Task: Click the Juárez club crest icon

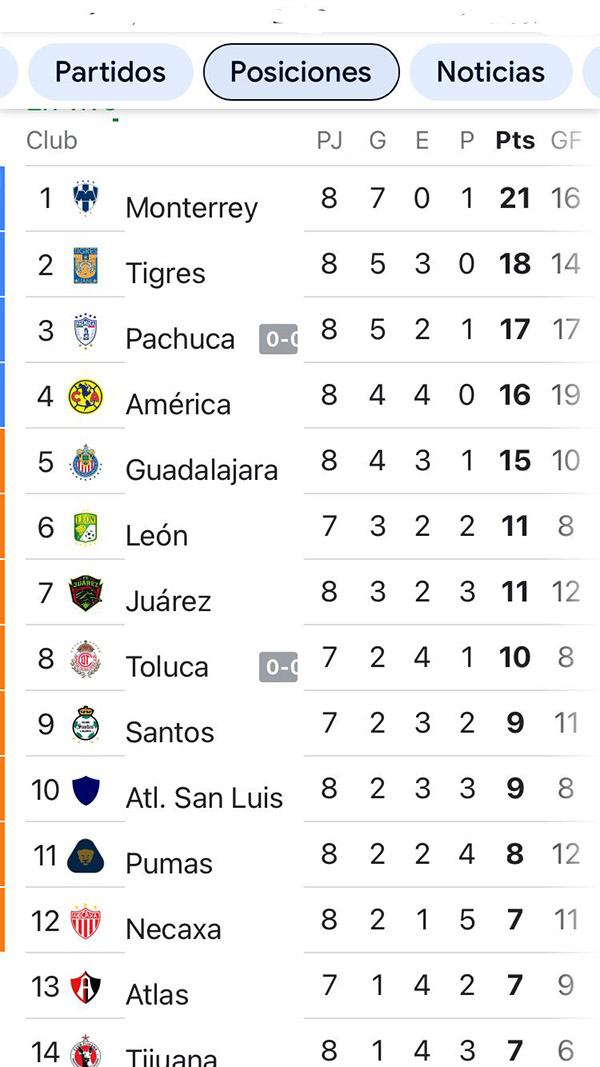Action: pos(86,593)
